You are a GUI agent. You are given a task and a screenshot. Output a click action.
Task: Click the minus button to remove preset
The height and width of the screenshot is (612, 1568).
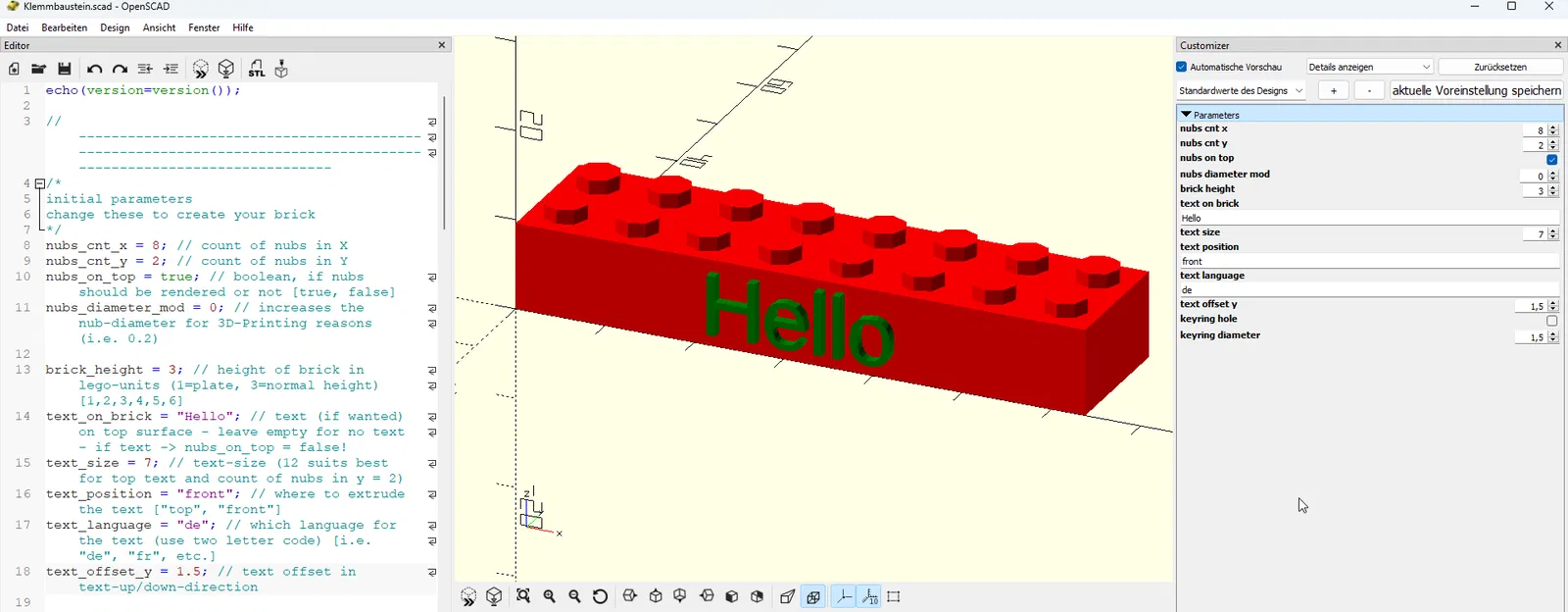tap(1369, 90)
